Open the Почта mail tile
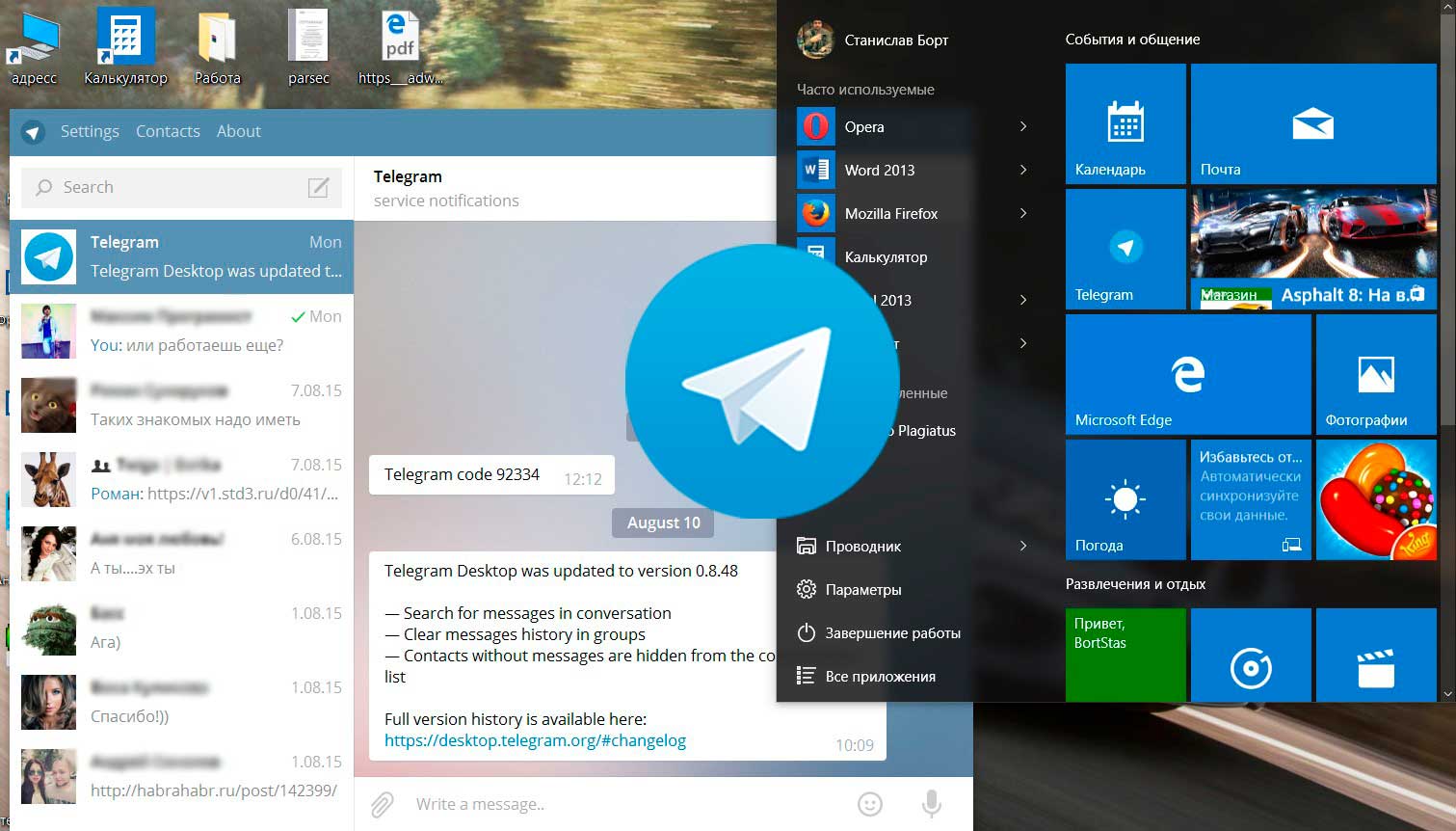This screenshot has width=1456, height=831. point(1313,123)
